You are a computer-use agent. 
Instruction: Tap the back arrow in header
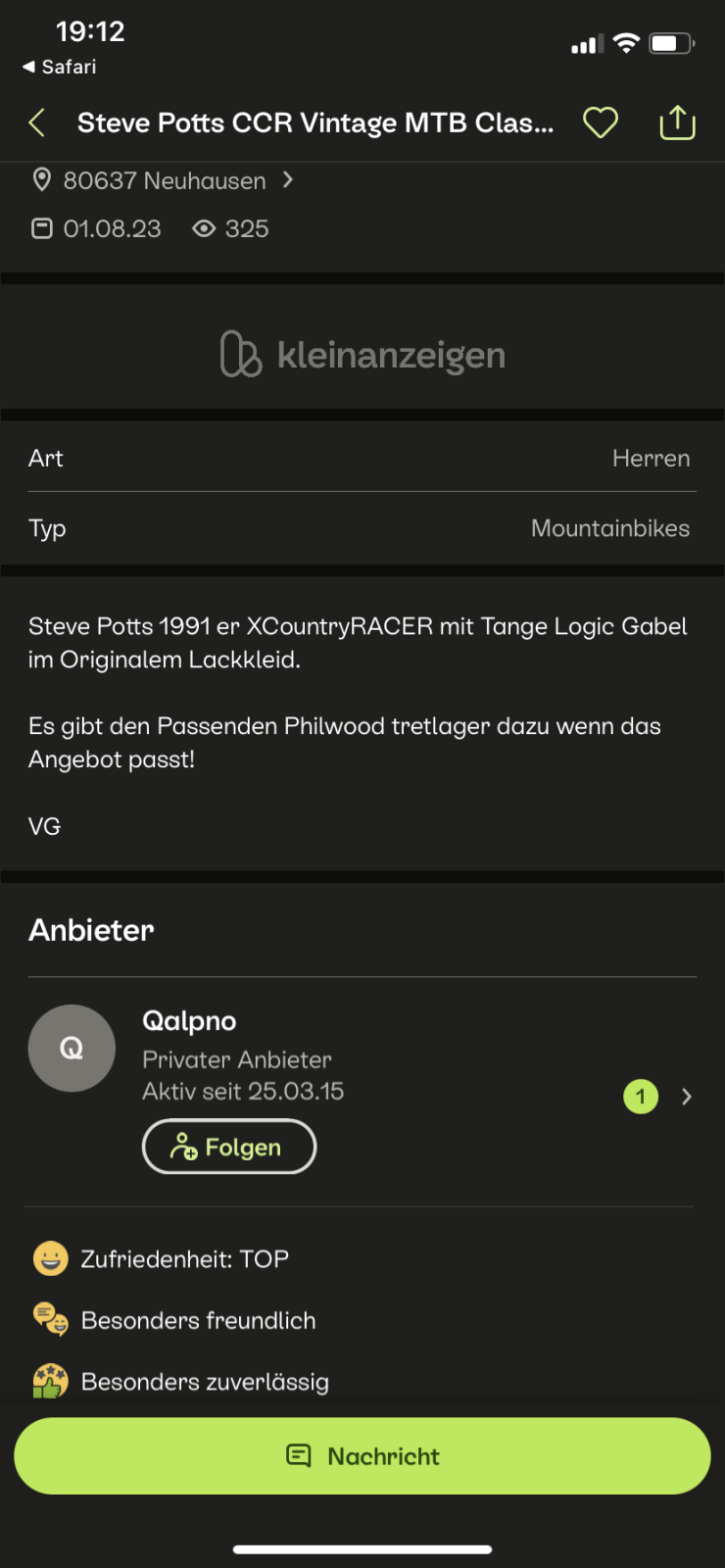37,123
